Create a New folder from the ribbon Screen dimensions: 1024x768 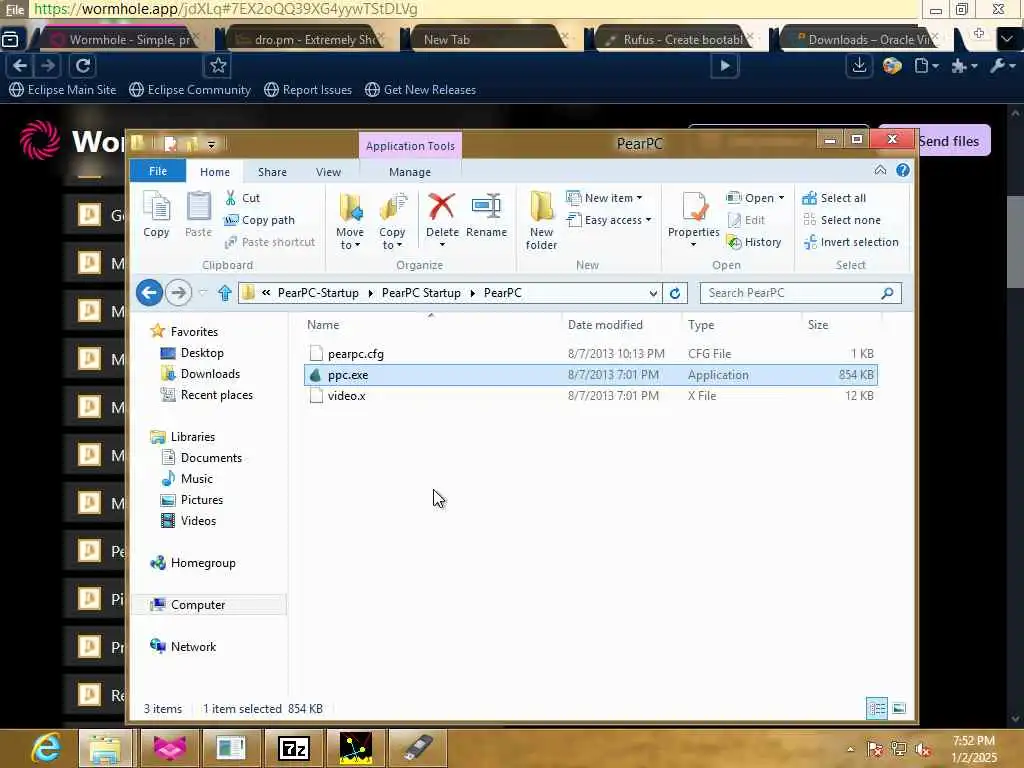(x=541, y=221)
